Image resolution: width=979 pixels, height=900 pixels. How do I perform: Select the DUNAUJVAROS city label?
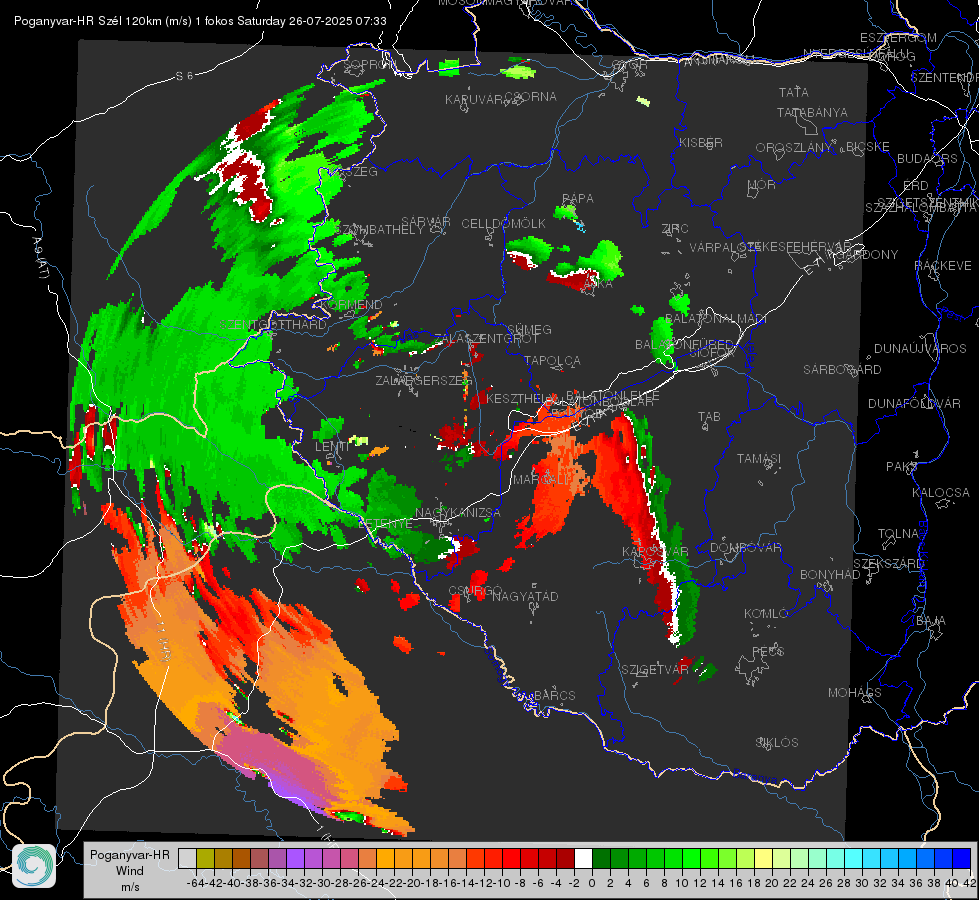click(920, 349)
